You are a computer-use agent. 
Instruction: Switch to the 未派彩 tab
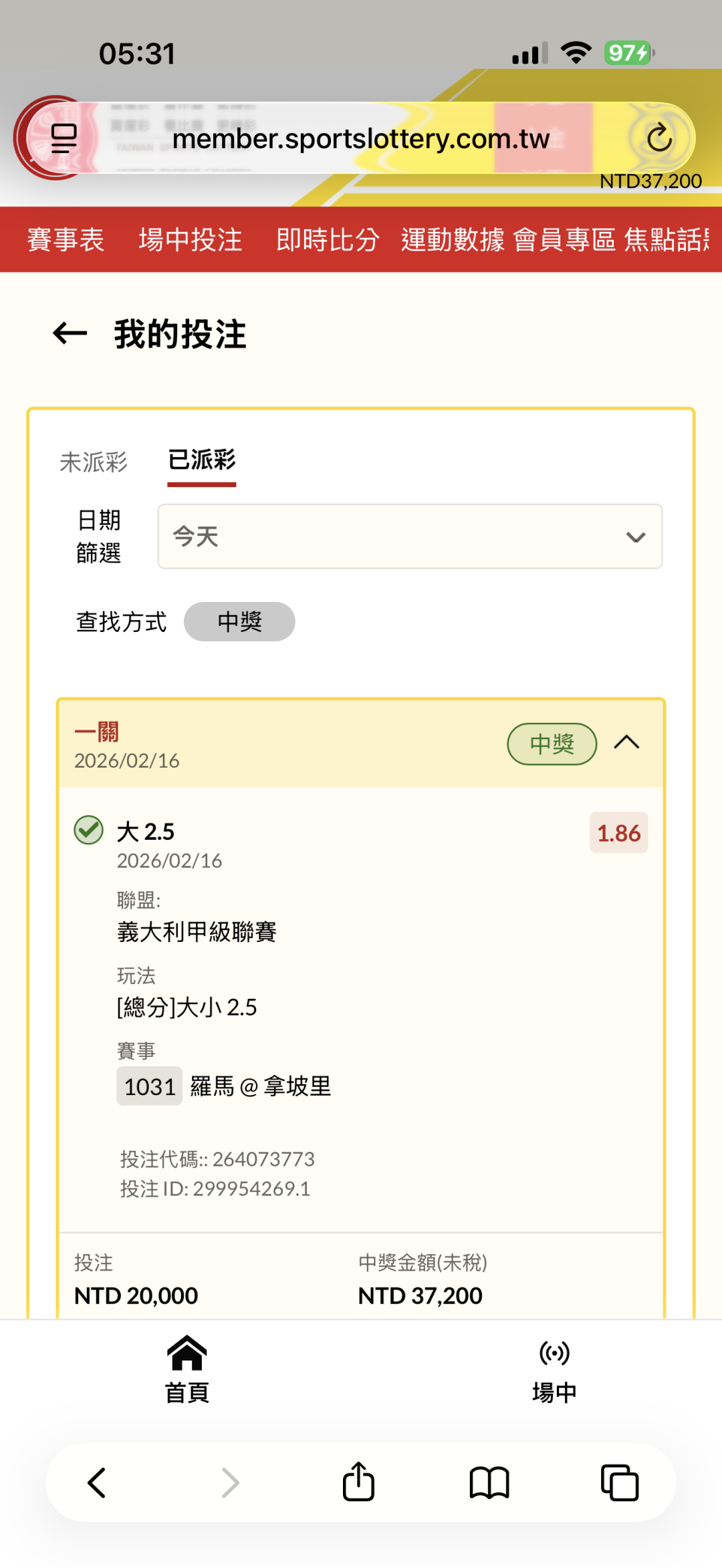coord(94,462)
